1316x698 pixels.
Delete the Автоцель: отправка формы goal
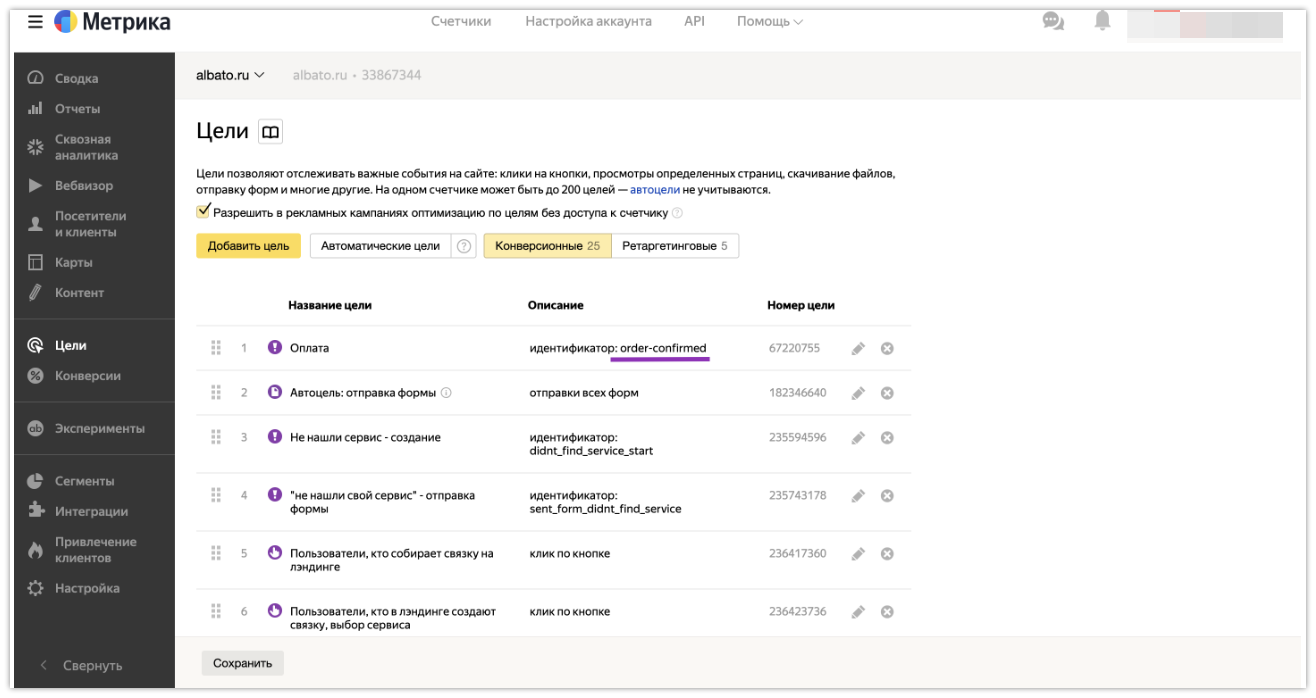click(x=887, y=393)
